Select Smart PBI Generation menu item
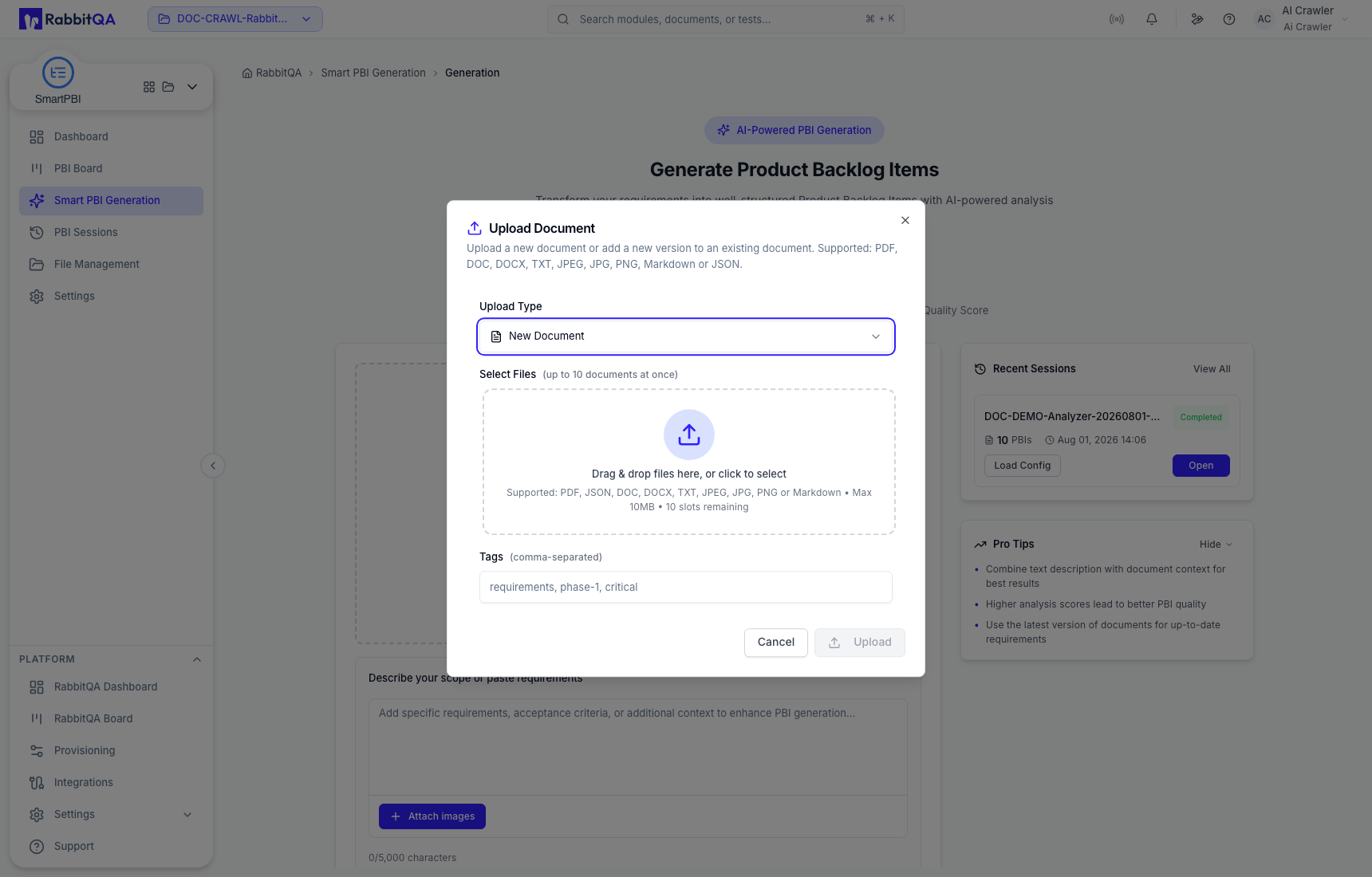The width and height of the screenshot is (1372, 877). tap(111, 200)
